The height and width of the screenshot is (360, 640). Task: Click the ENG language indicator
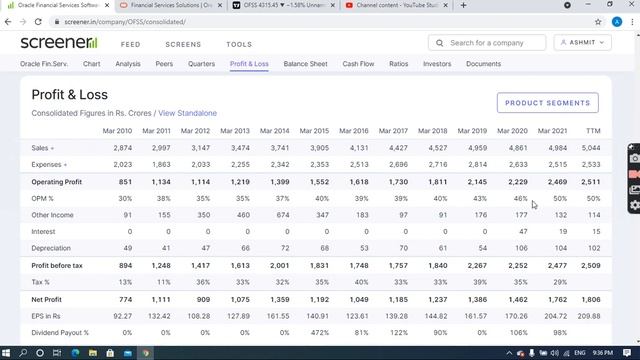pos(580,353)
